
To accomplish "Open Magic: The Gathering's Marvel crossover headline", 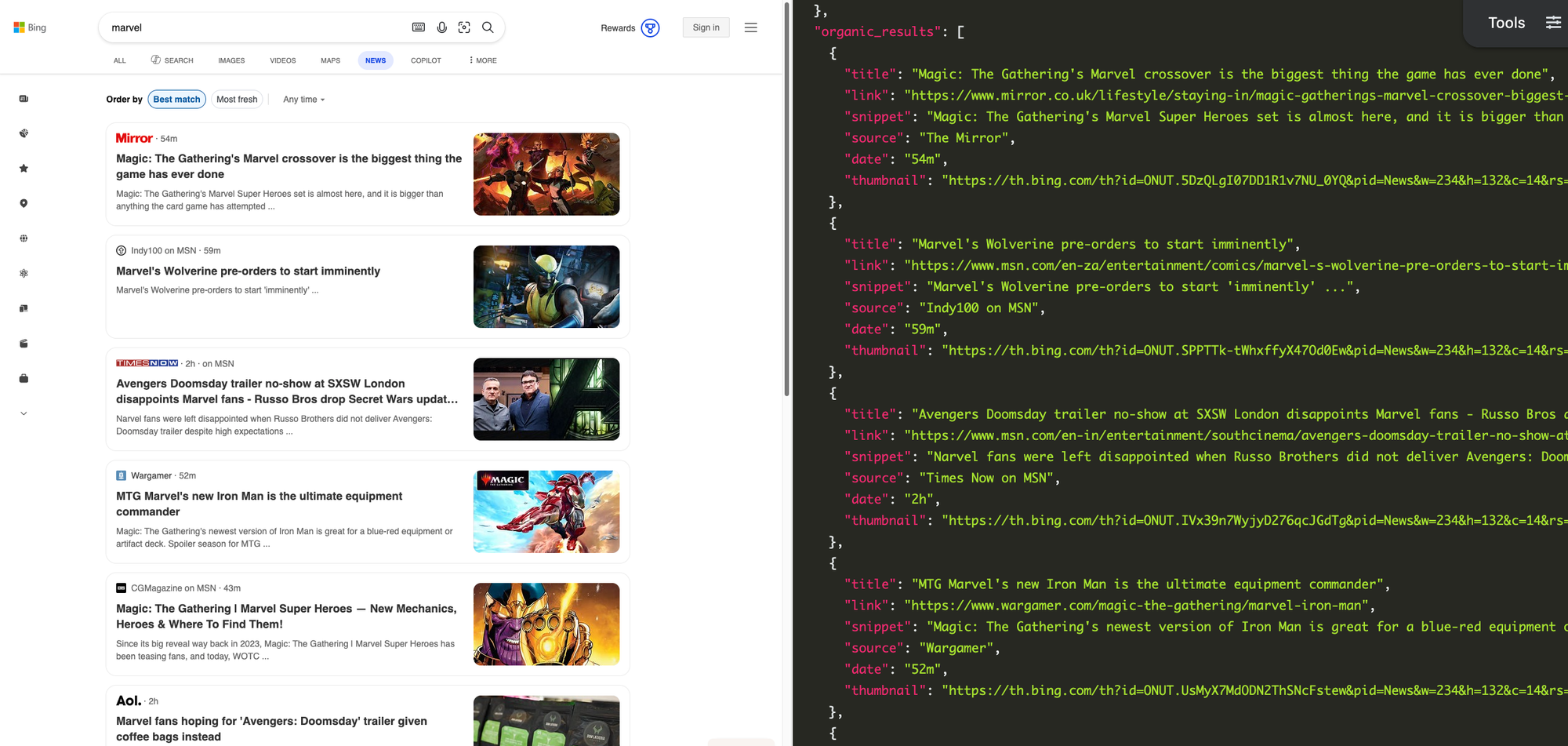I will click(x=289, y=166).
